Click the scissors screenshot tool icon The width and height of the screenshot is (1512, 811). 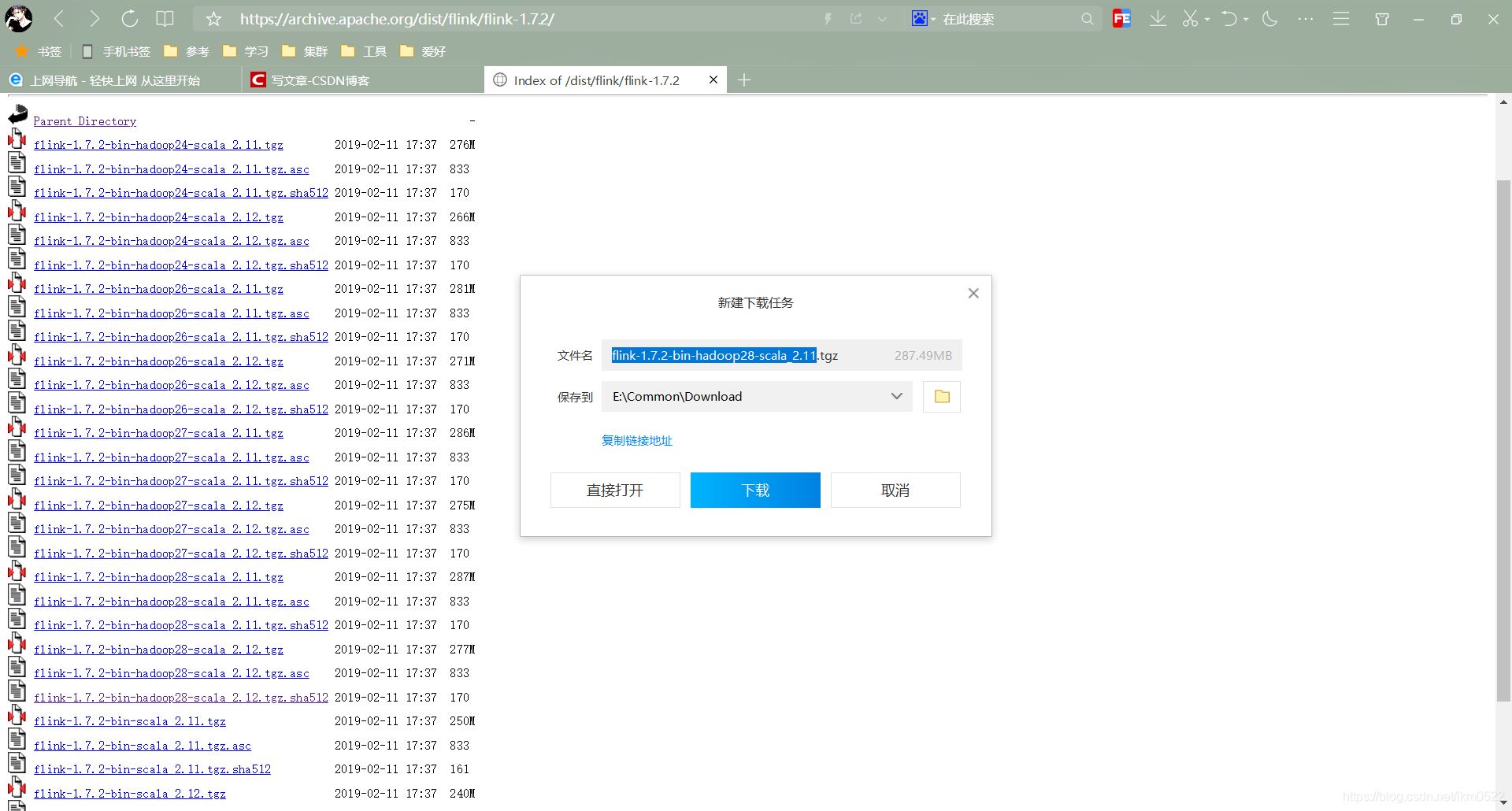[x=1190, y=19]
